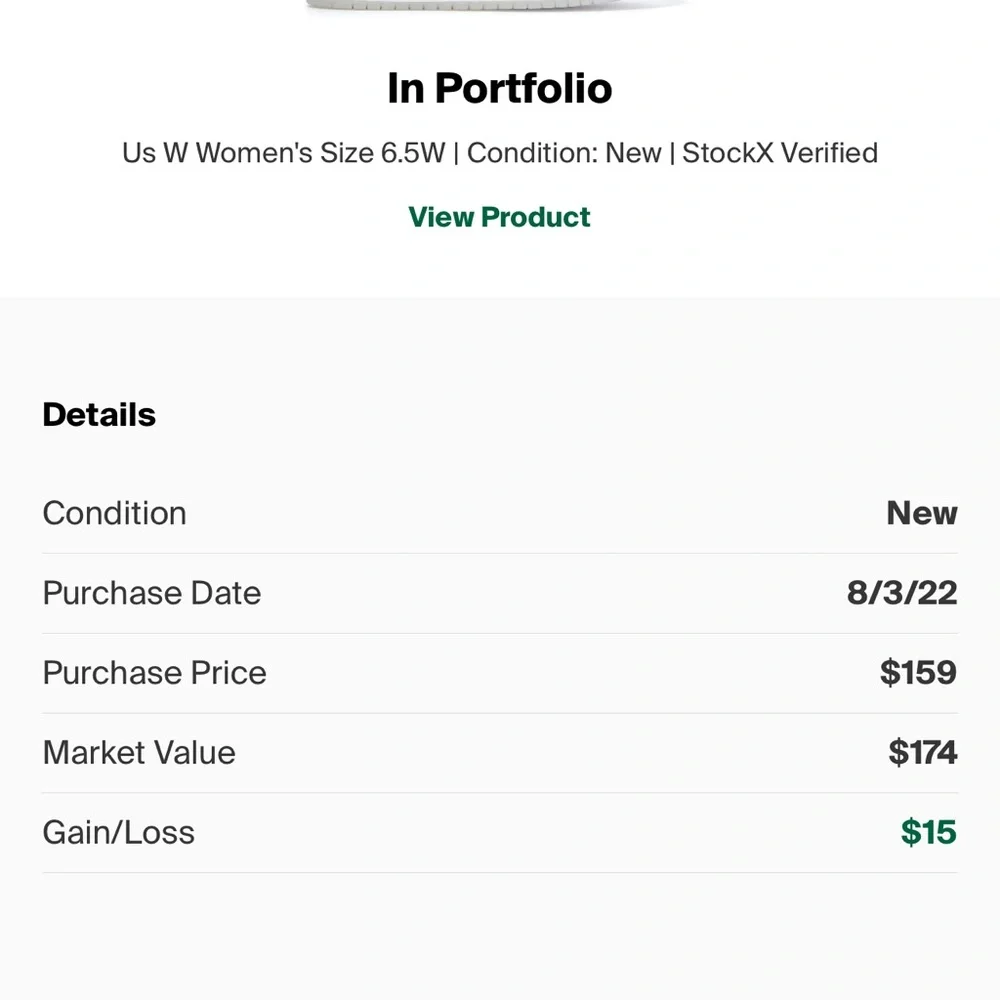
Task: Tap the Condition: New subtitle text
Action: click(564, 153)
